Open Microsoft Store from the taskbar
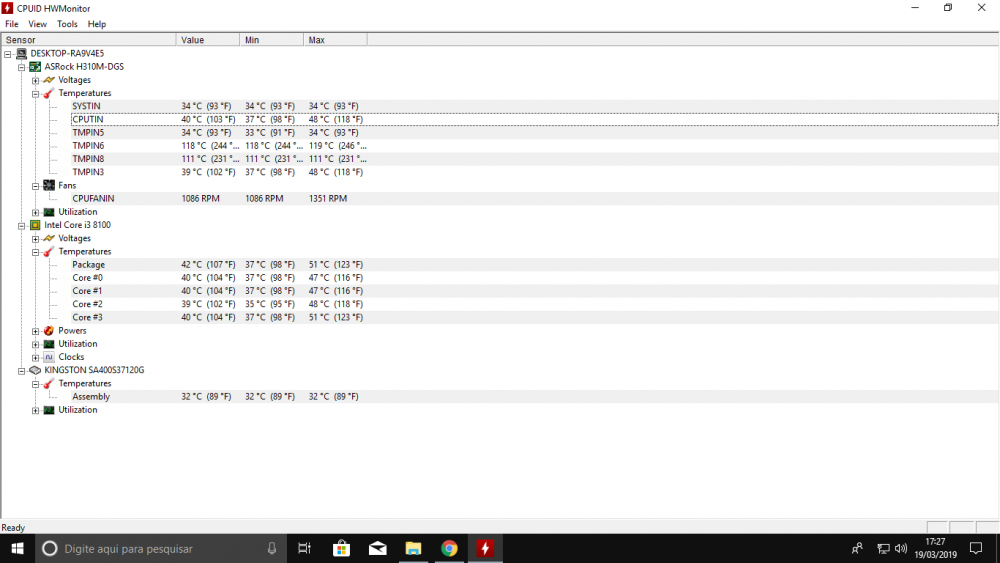 point(341,548)
